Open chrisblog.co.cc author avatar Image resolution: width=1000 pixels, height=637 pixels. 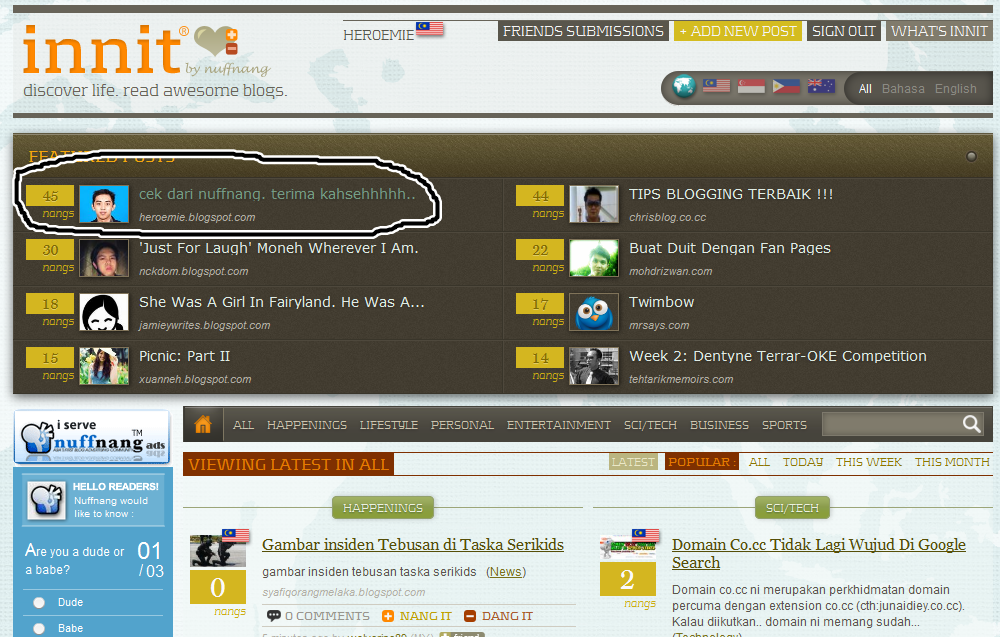[594, 204]
